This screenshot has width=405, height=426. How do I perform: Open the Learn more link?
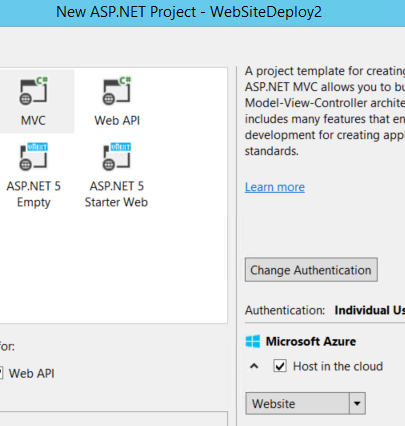pyautogui.click(x=275, y=187)
